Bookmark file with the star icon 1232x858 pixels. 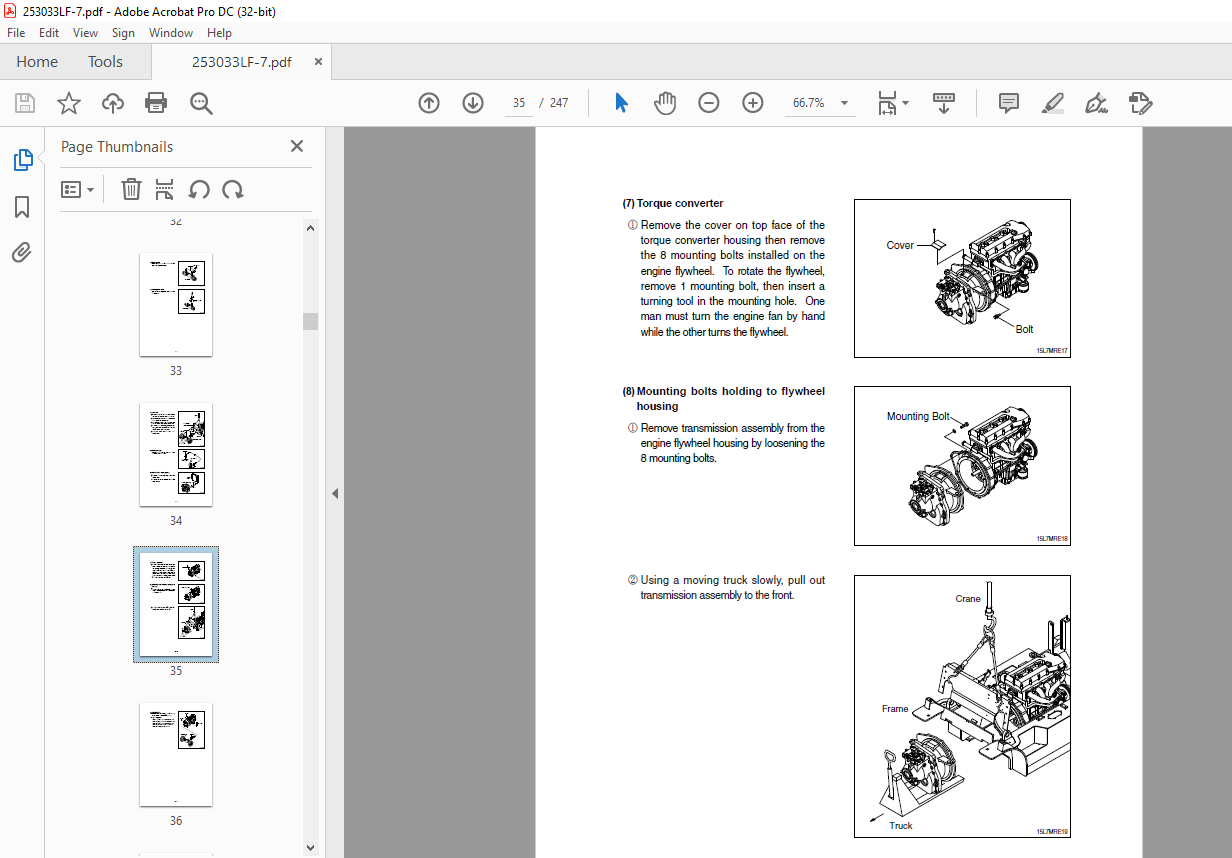pyautogui.click(x=68, y=103)
